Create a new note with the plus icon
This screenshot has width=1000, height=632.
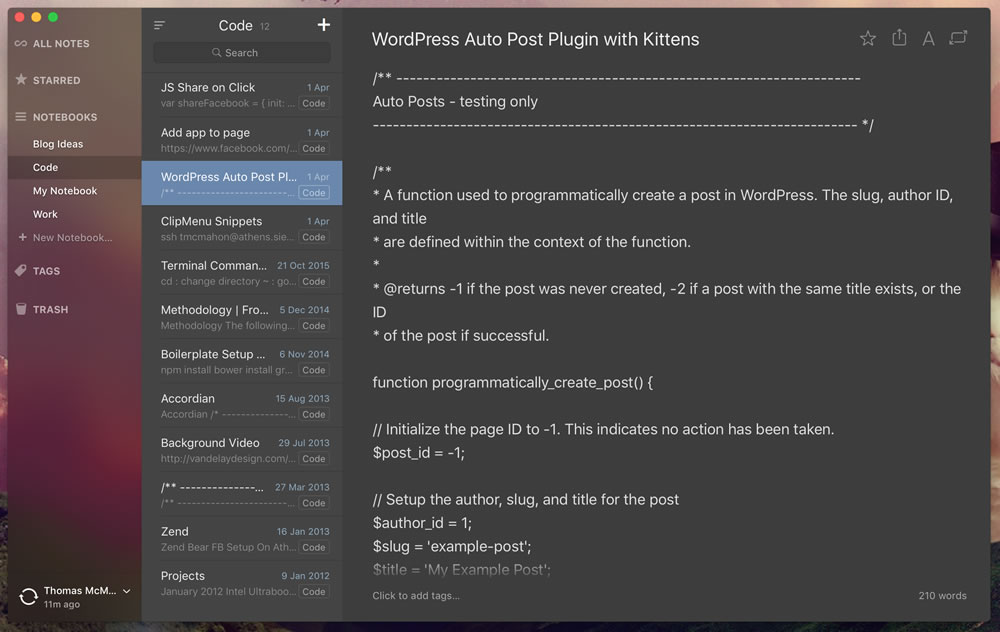tap(320, 24)
